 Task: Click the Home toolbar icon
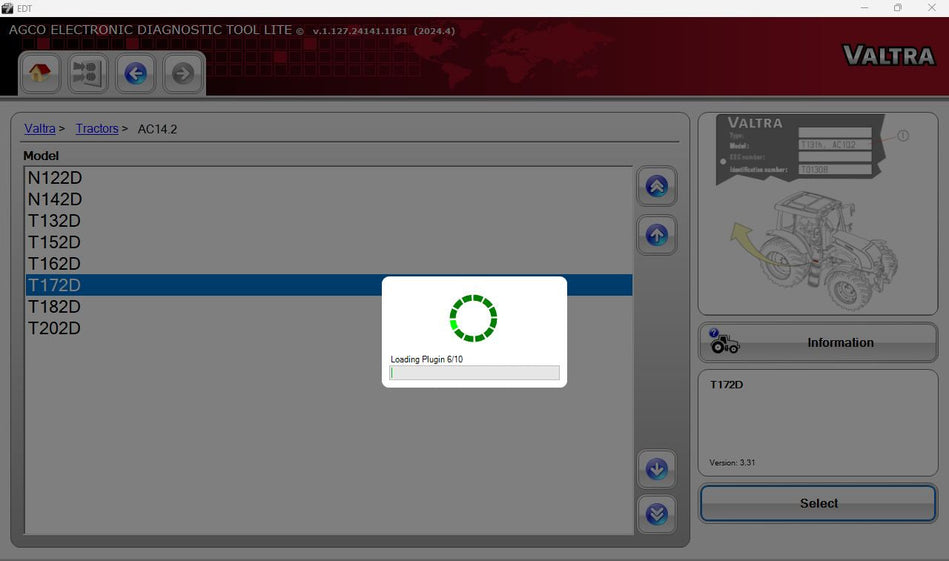click(x=40, y=73)
